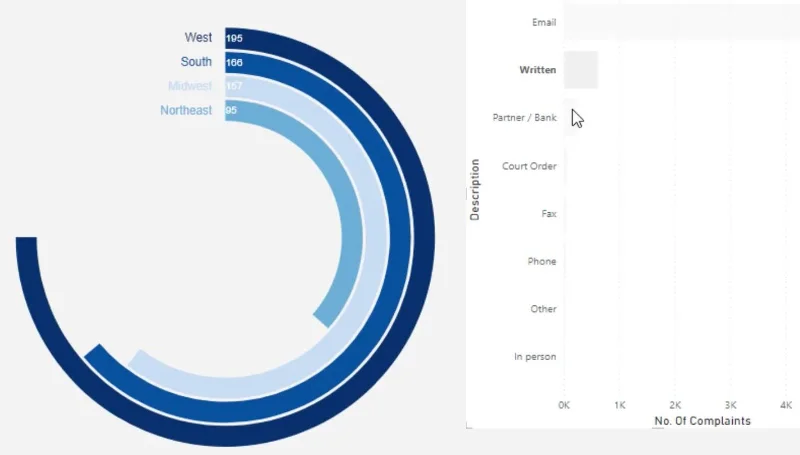Click the Written category label

point(538,70)
